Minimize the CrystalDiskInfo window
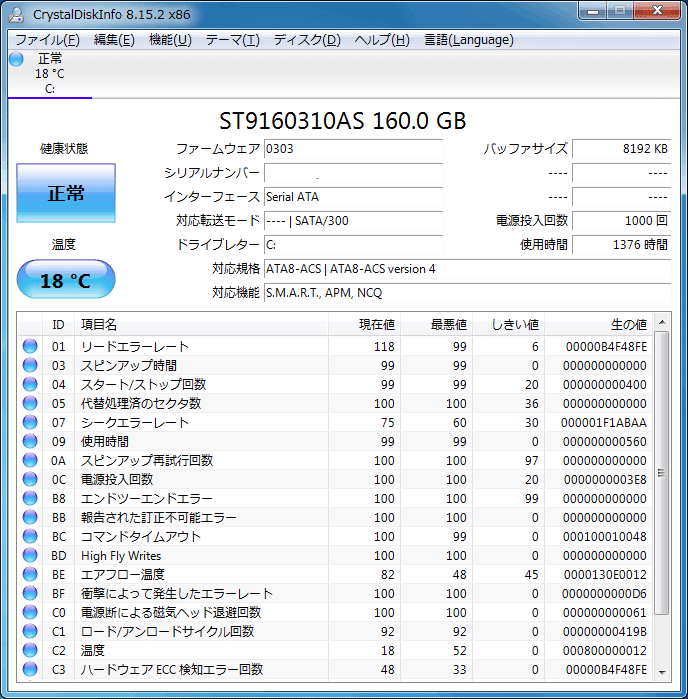 (x=593, y=11)
